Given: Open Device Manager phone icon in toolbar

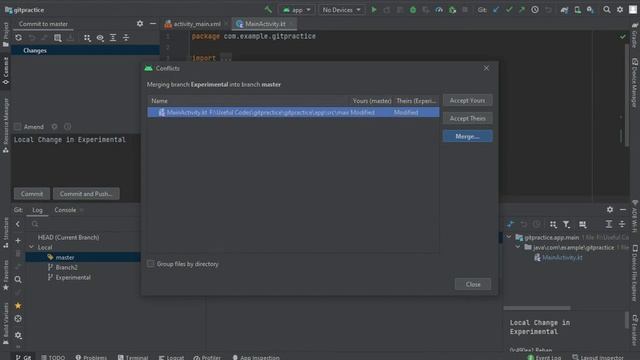Looking at the screenshot, I should (x=577, y=10).
